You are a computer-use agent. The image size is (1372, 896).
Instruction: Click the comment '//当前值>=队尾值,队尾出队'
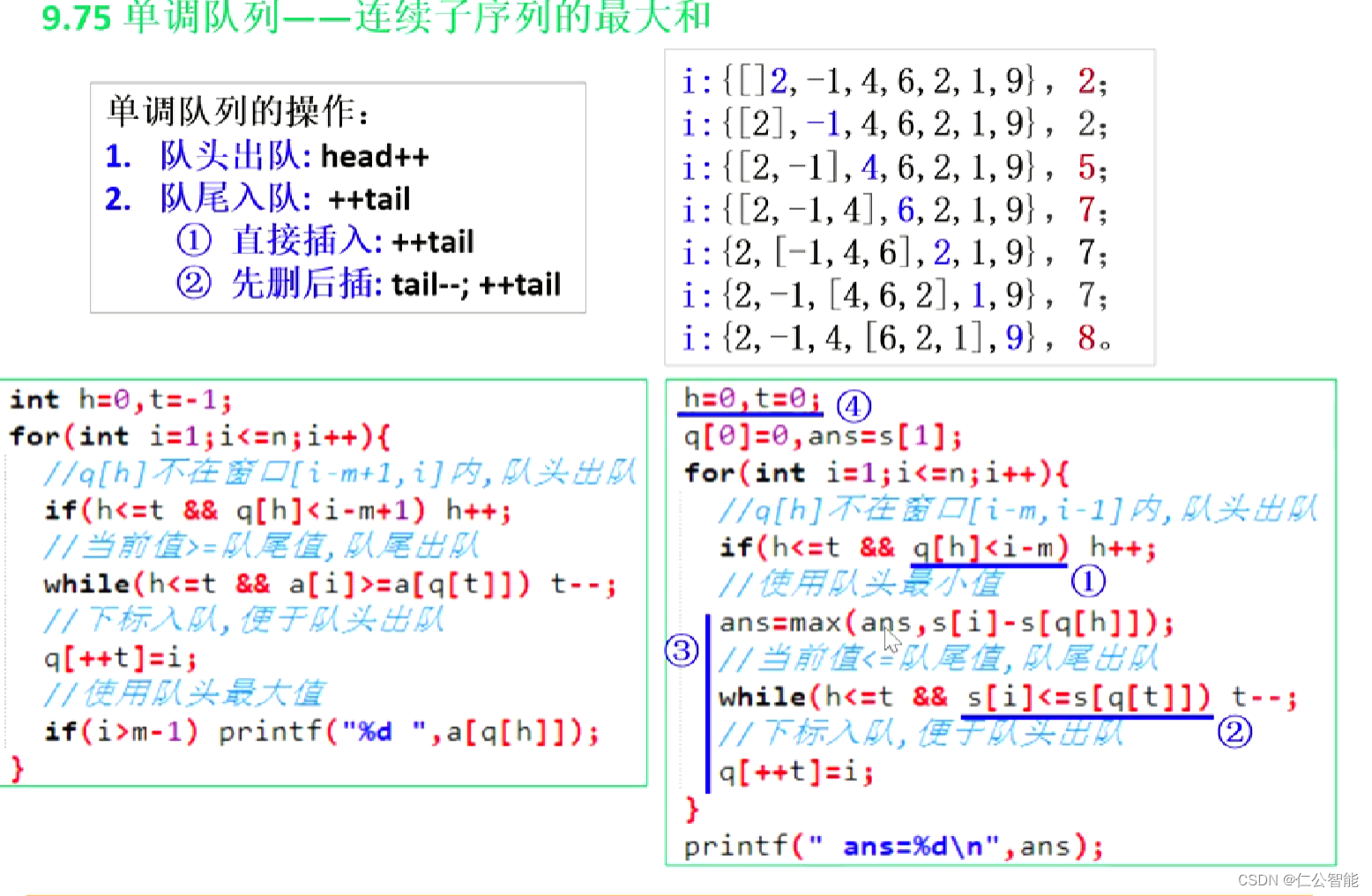[x=261, y=546]
